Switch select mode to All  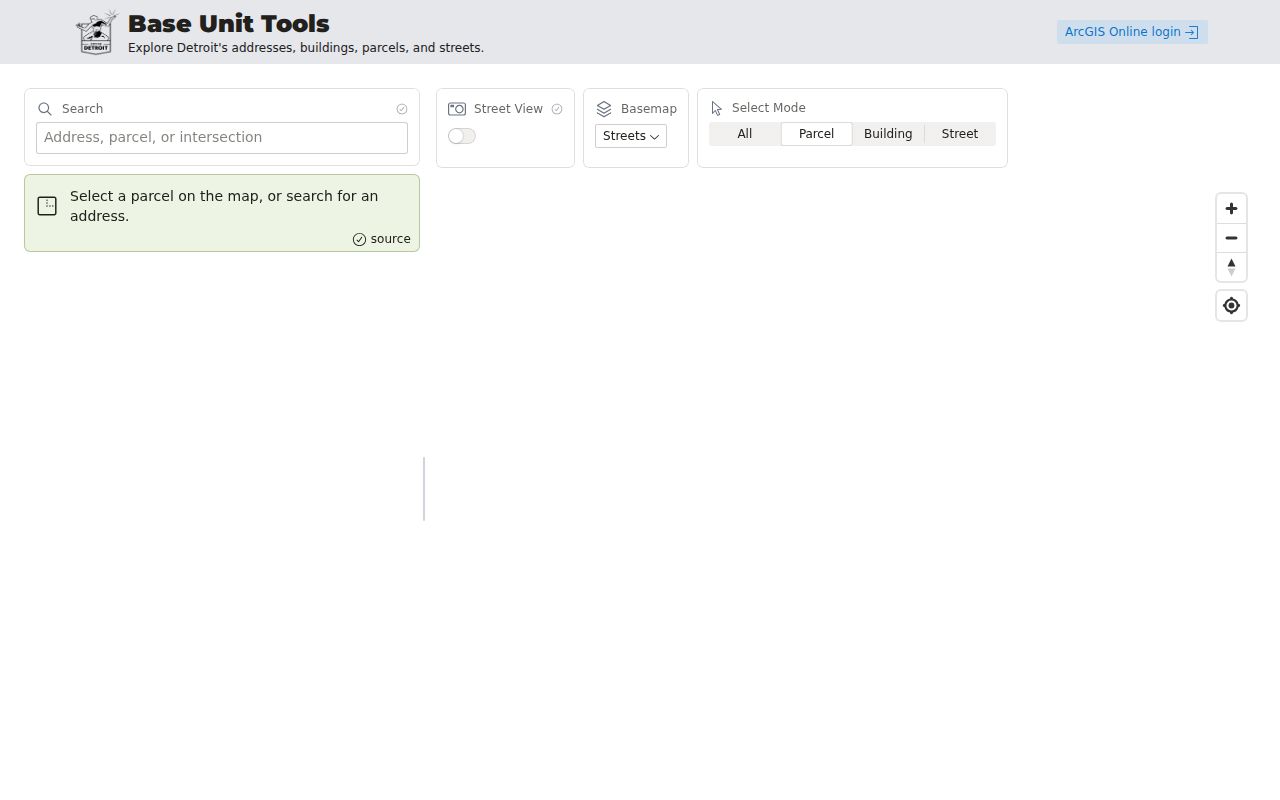coord(745,134)
